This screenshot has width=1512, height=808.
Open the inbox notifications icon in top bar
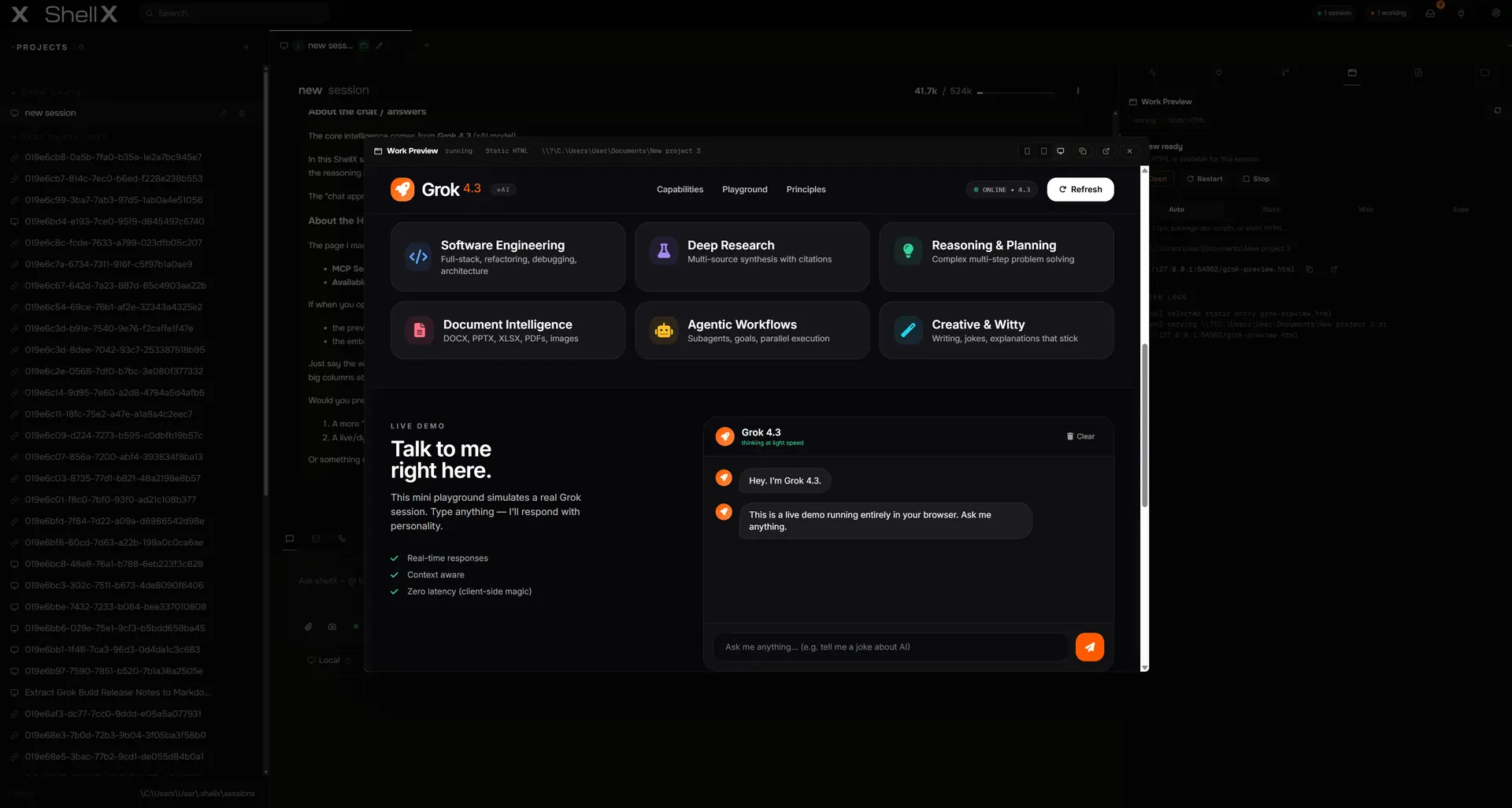coord(1430,13)
